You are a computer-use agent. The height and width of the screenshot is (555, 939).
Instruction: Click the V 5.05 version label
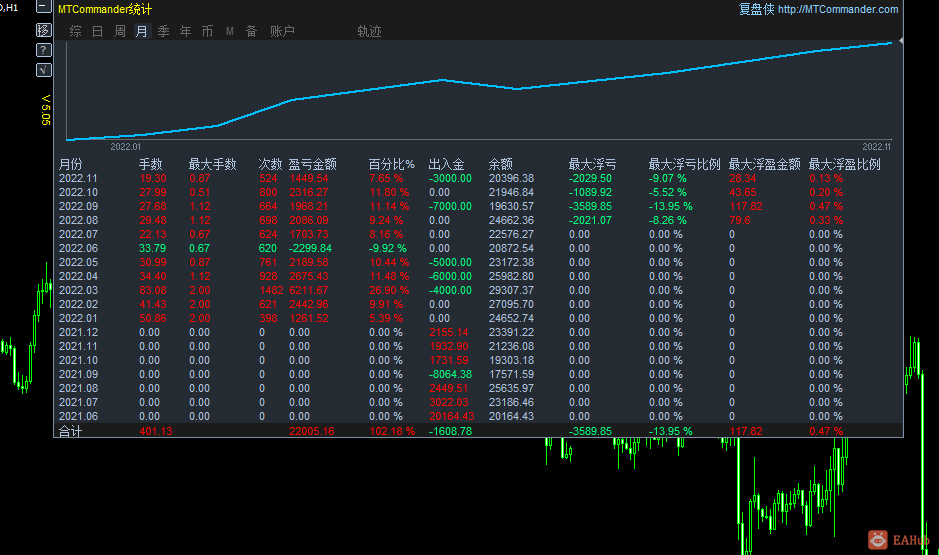point(46,110)
